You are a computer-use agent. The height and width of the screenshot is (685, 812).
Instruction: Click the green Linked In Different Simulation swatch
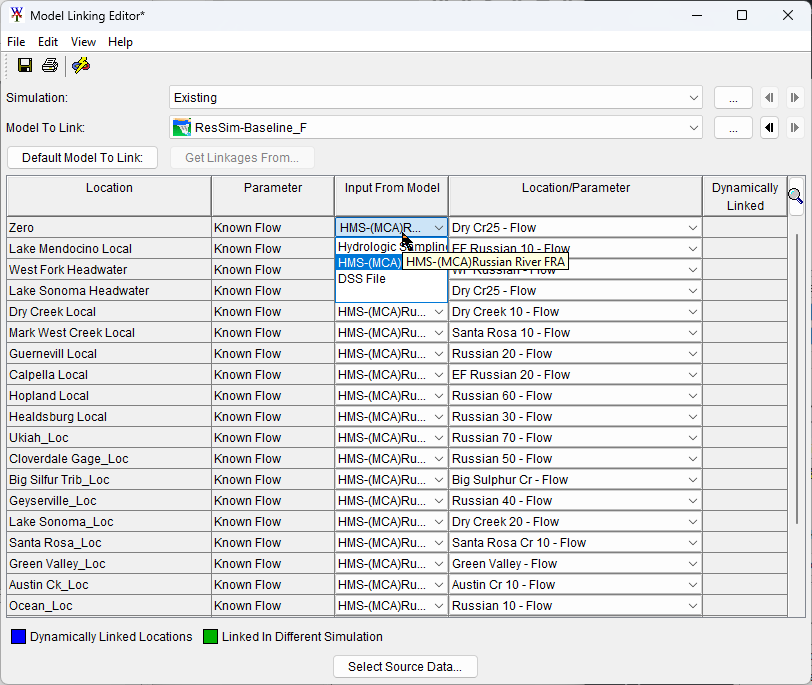[x=210, y=636]
